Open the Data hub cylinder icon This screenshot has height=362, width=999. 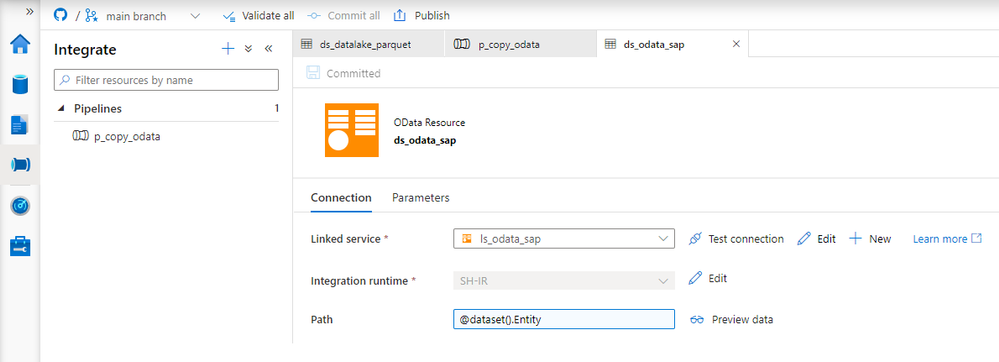[20, 85]
